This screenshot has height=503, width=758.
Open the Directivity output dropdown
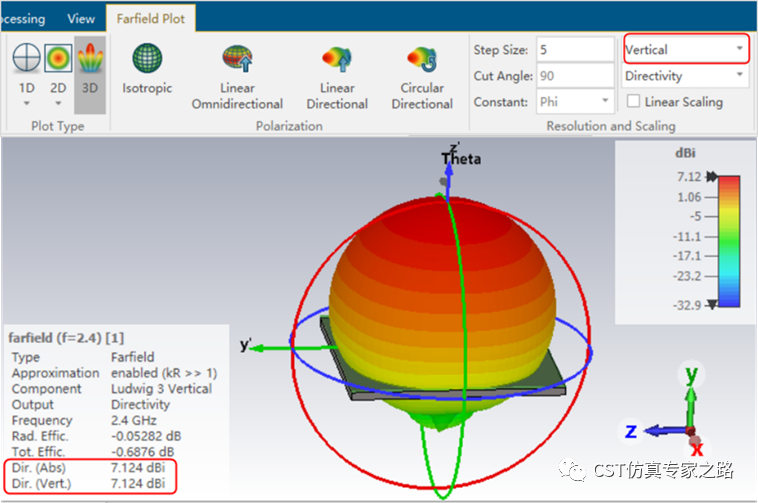coord(684,75)
